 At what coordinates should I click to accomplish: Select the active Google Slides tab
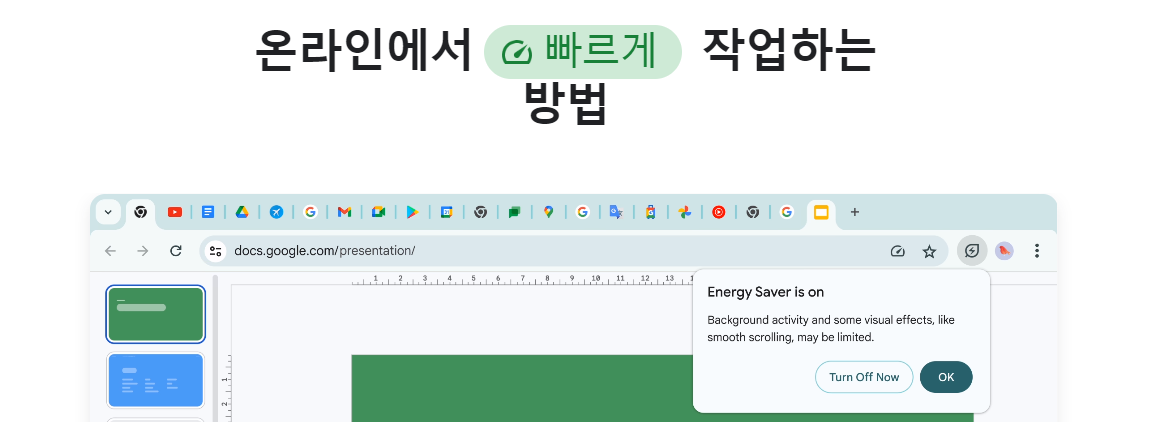click(821, 213)
